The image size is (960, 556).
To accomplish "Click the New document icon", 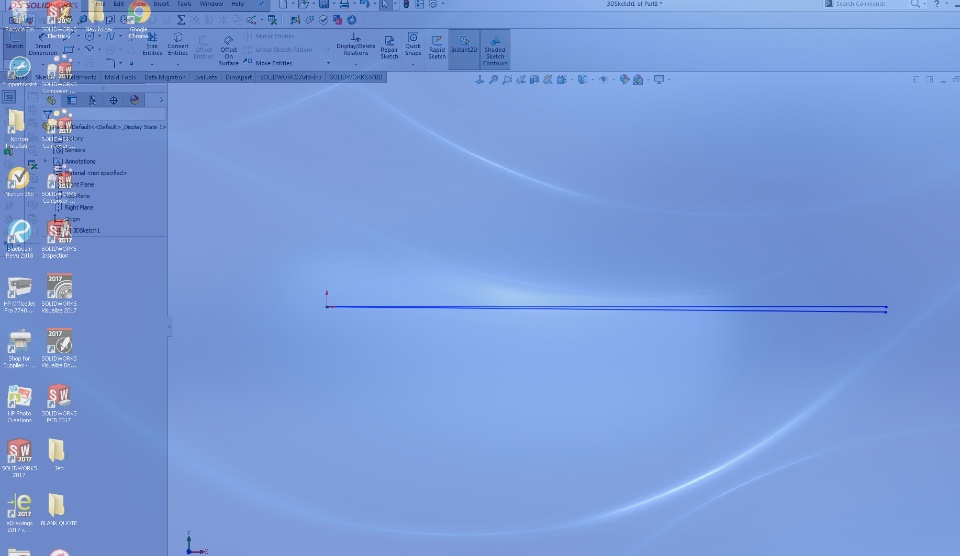I will [x=283, y=4].
